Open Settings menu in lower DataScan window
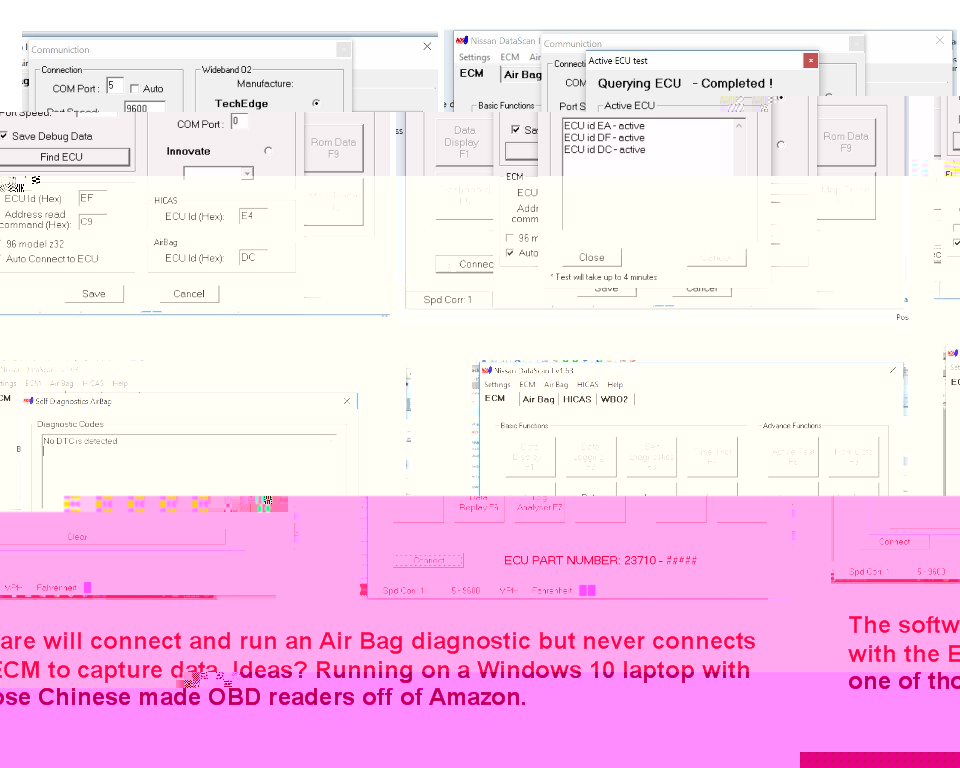This screenshot has width=960, height=768. tap(497, 385)
